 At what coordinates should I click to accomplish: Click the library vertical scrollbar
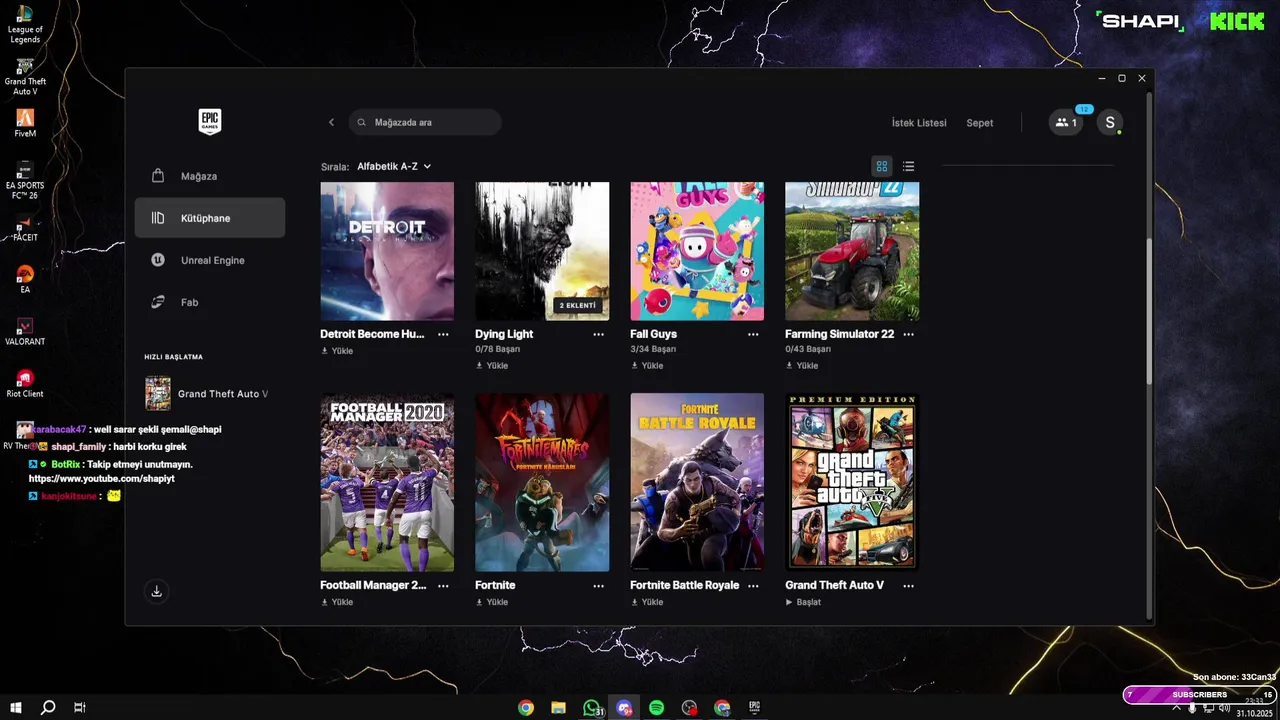coord(1149,311)
